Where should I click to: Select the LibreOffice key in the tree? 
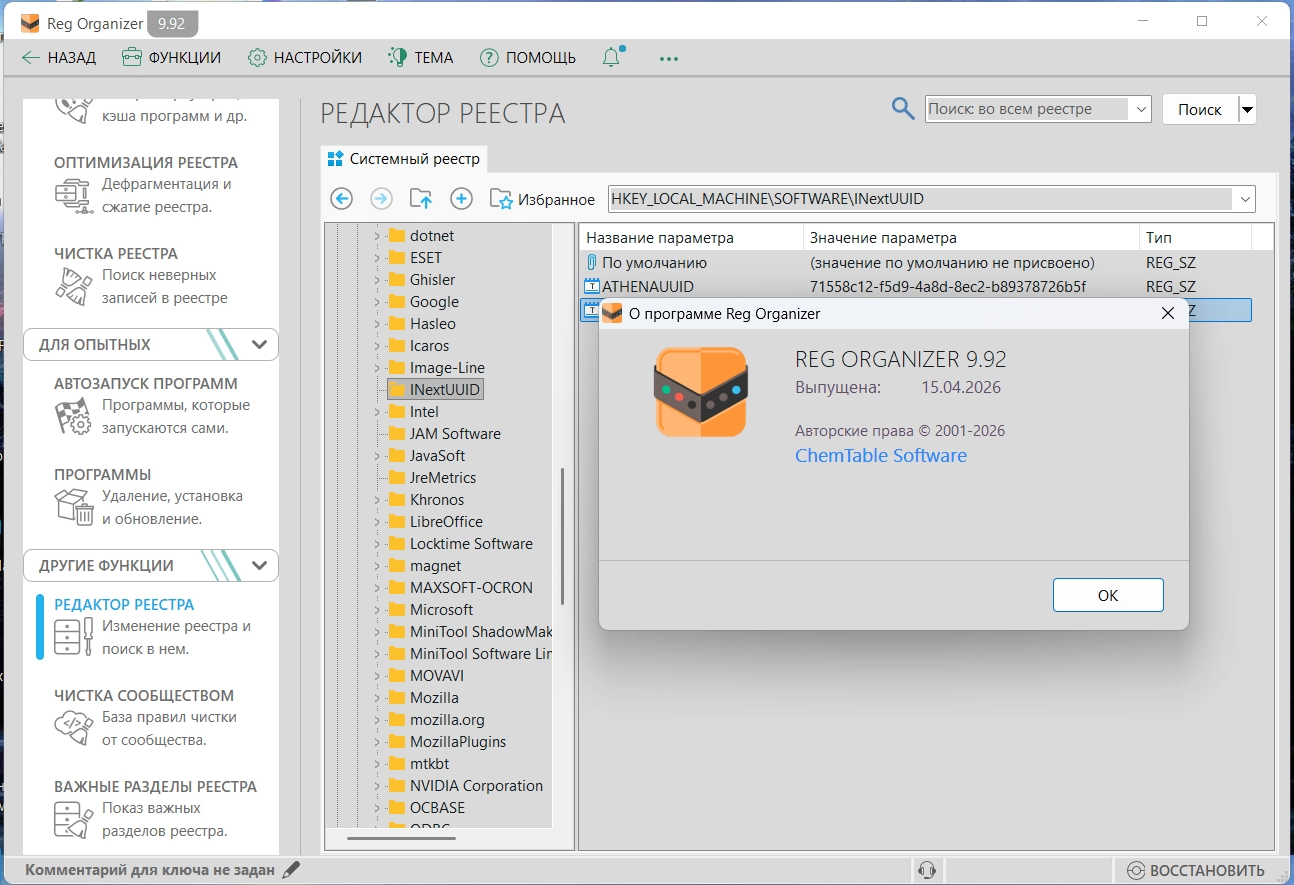pos(446,522)
